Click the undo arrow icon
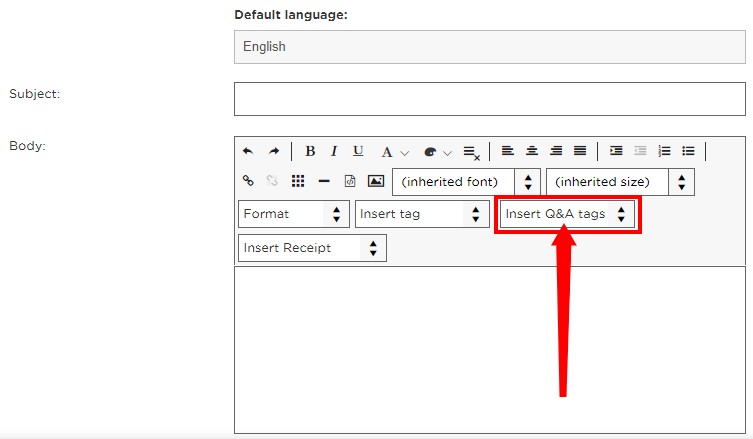Viewport: 753px width, 439px height. point(248,151)
